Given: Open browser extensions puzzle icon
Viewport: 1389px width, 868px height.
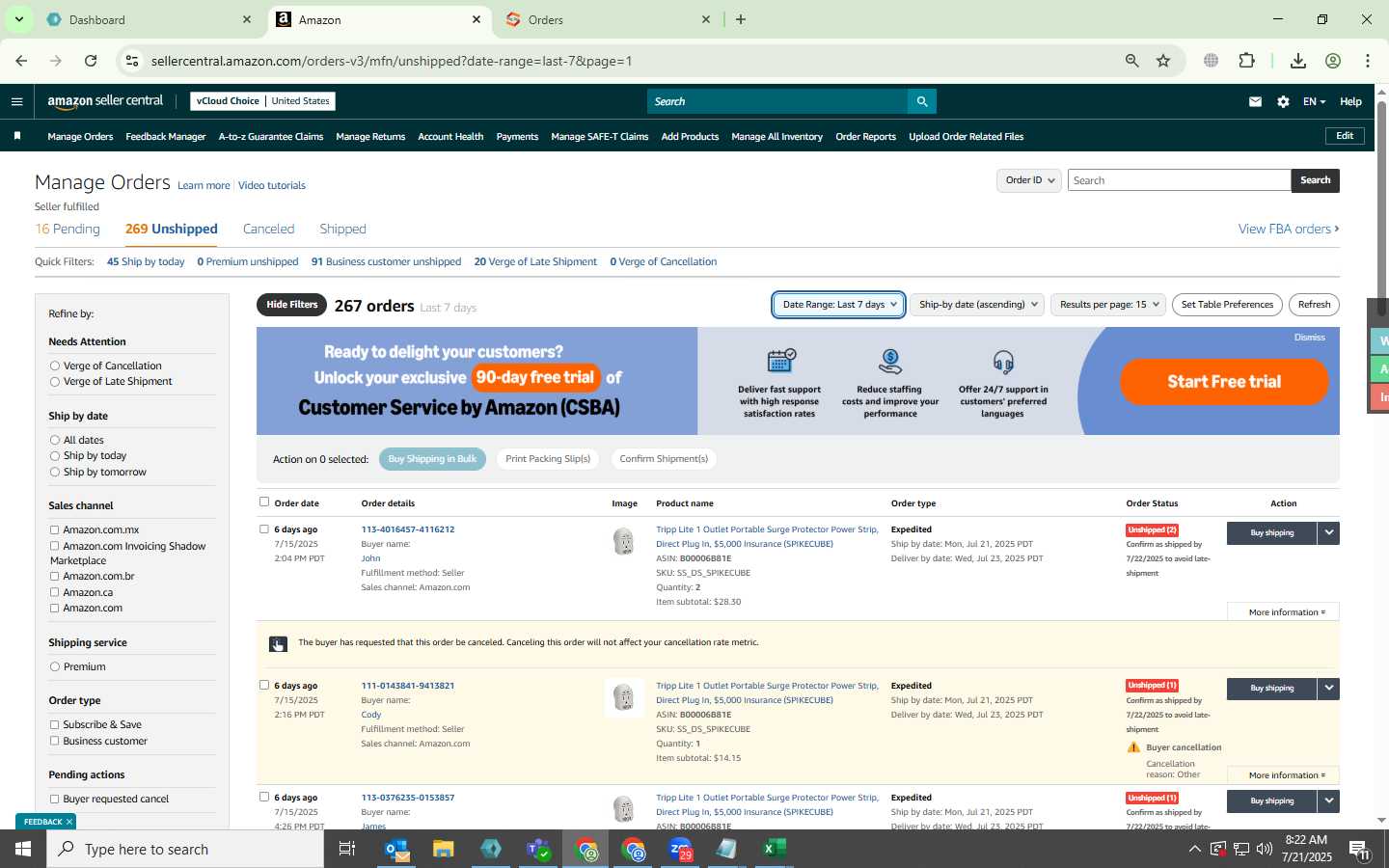Looking at the screenshot, I should point(1246,61).
